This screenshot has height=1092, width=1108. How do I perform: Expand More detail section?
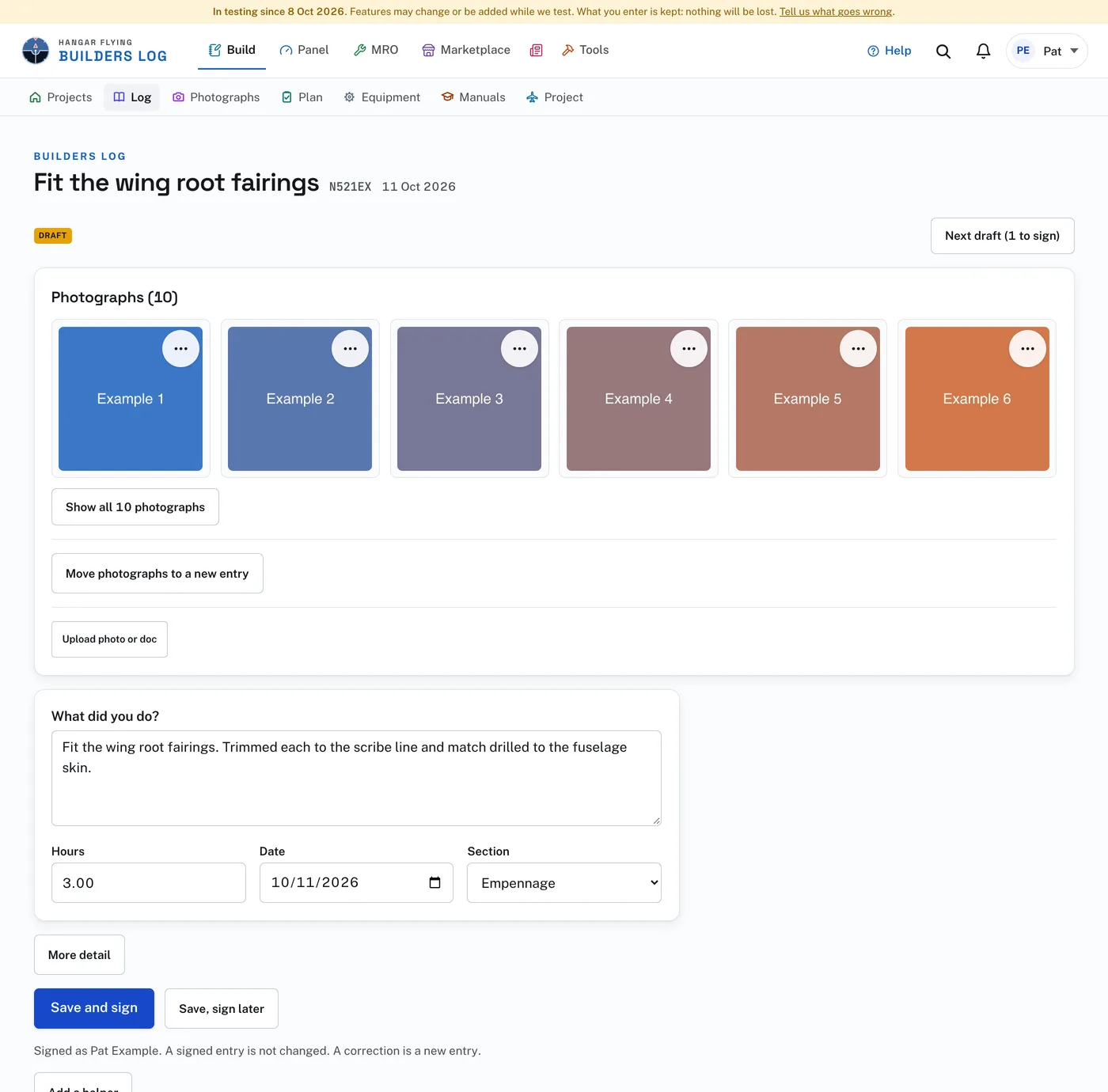[79, 955]
